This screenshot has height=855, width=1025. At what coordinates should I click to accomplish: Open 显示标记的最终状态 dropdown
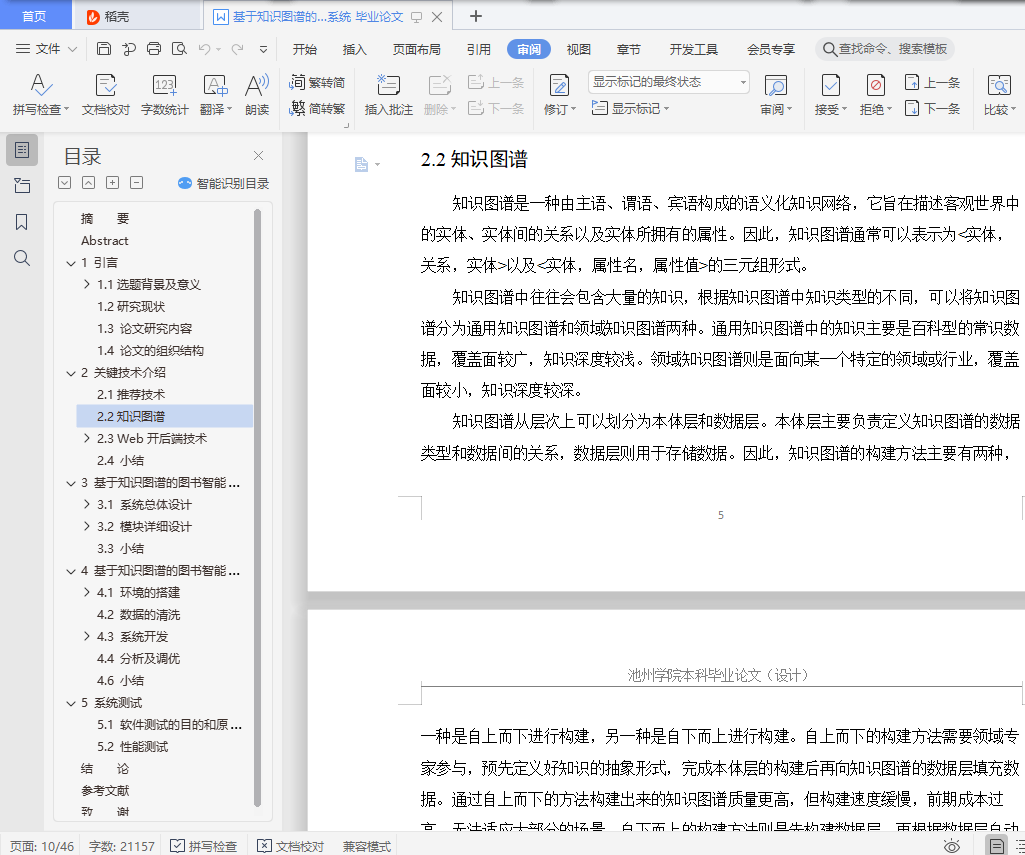pos(668,82)
